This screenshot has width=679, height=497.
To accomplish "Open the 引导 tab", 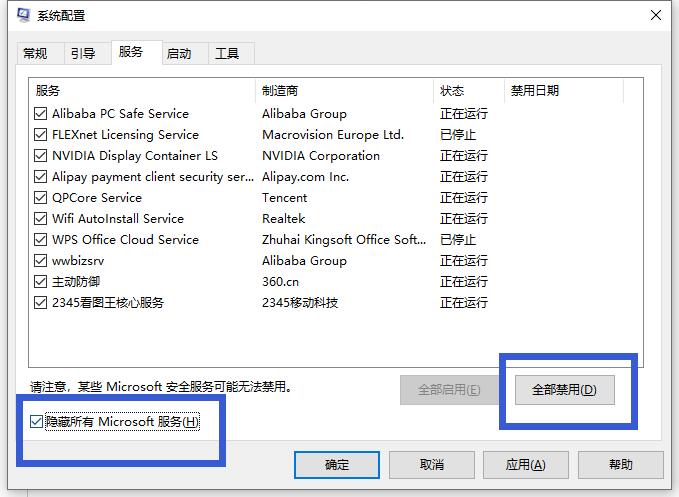I will point(83,54).
